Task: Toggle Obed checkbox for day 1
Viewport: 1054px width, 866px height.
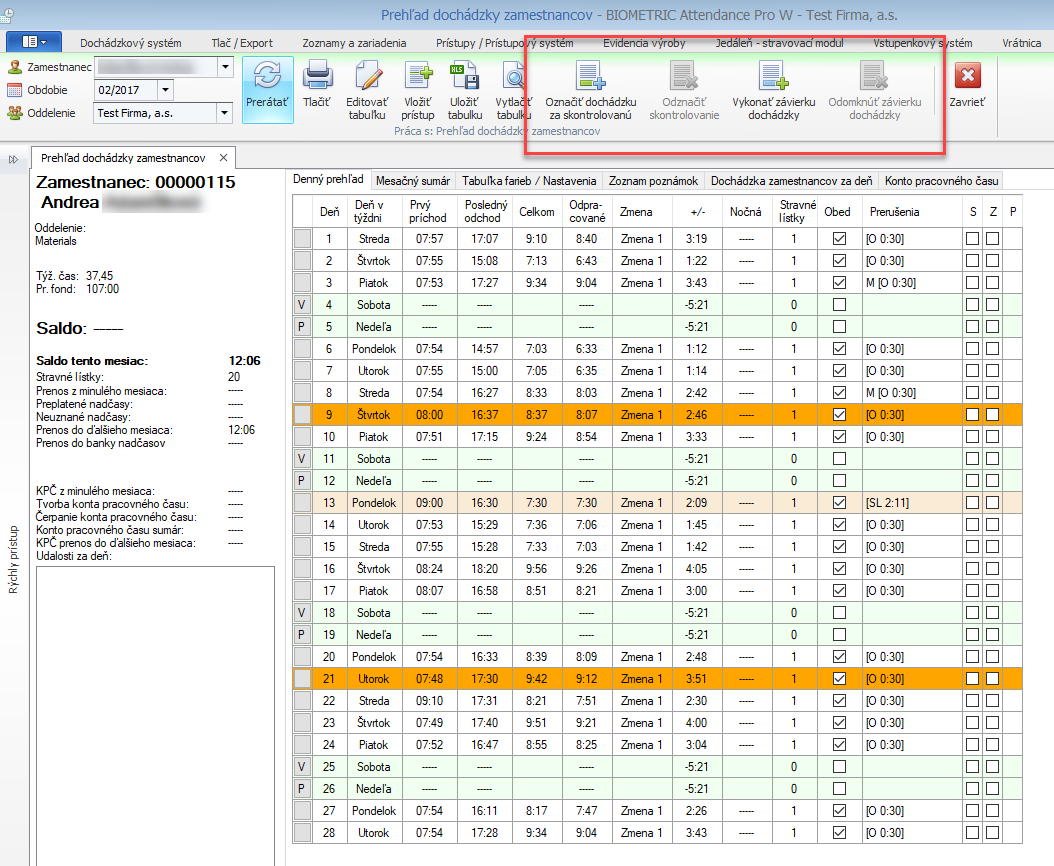Action: click(839, 239)
